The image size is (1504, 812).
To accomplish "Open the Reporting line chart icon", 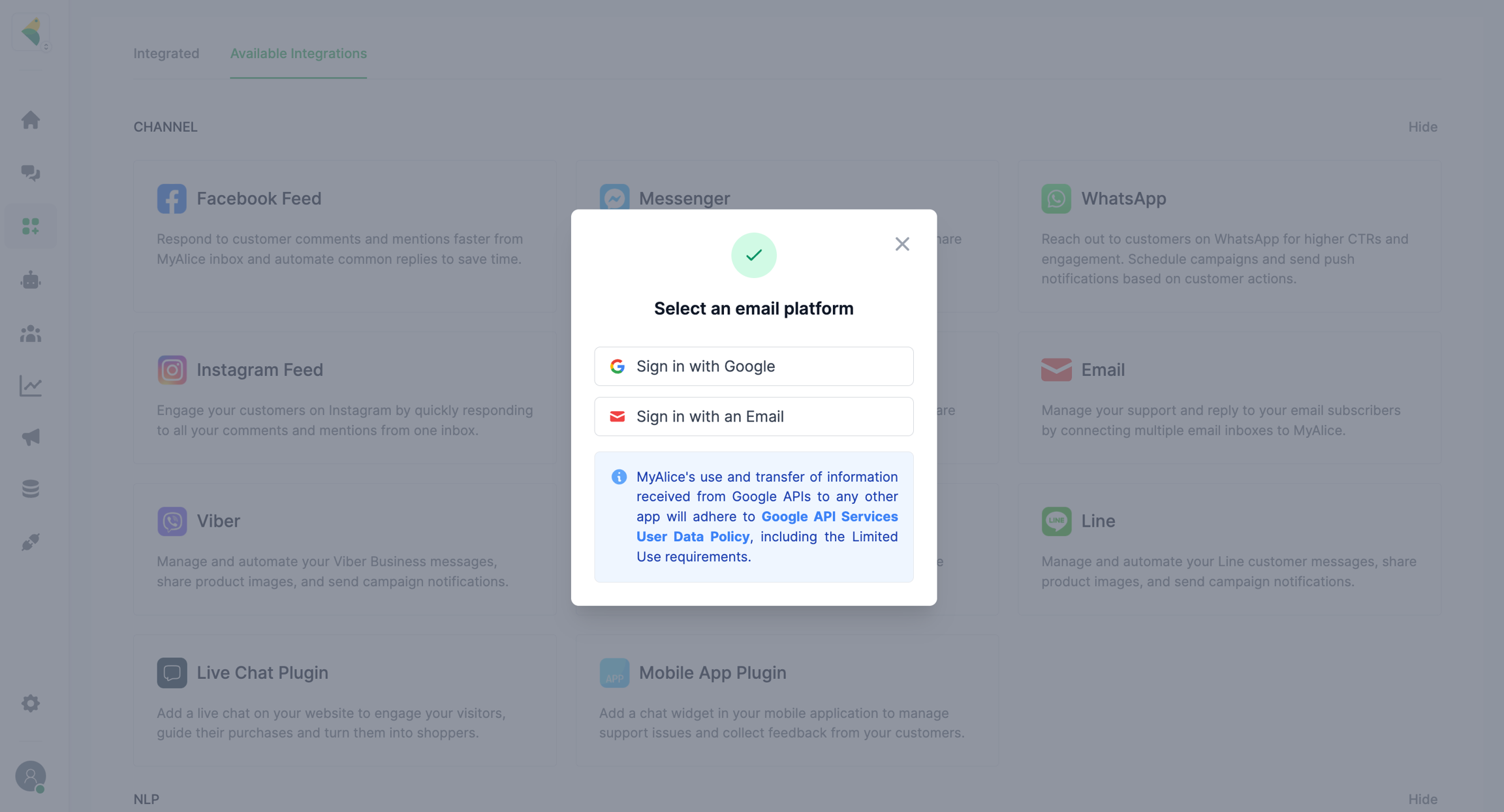I will point(31,386).
